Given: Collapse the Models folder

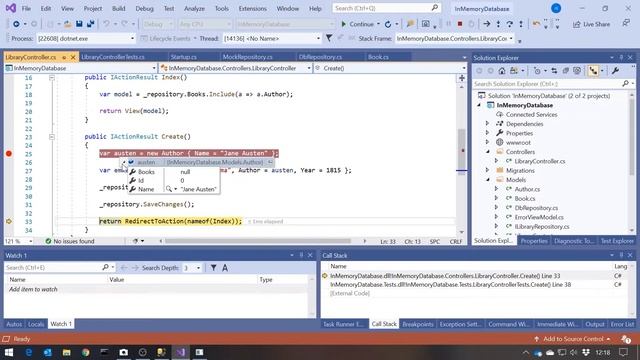Looking at the screenshot, I should [x=487, y=180].
